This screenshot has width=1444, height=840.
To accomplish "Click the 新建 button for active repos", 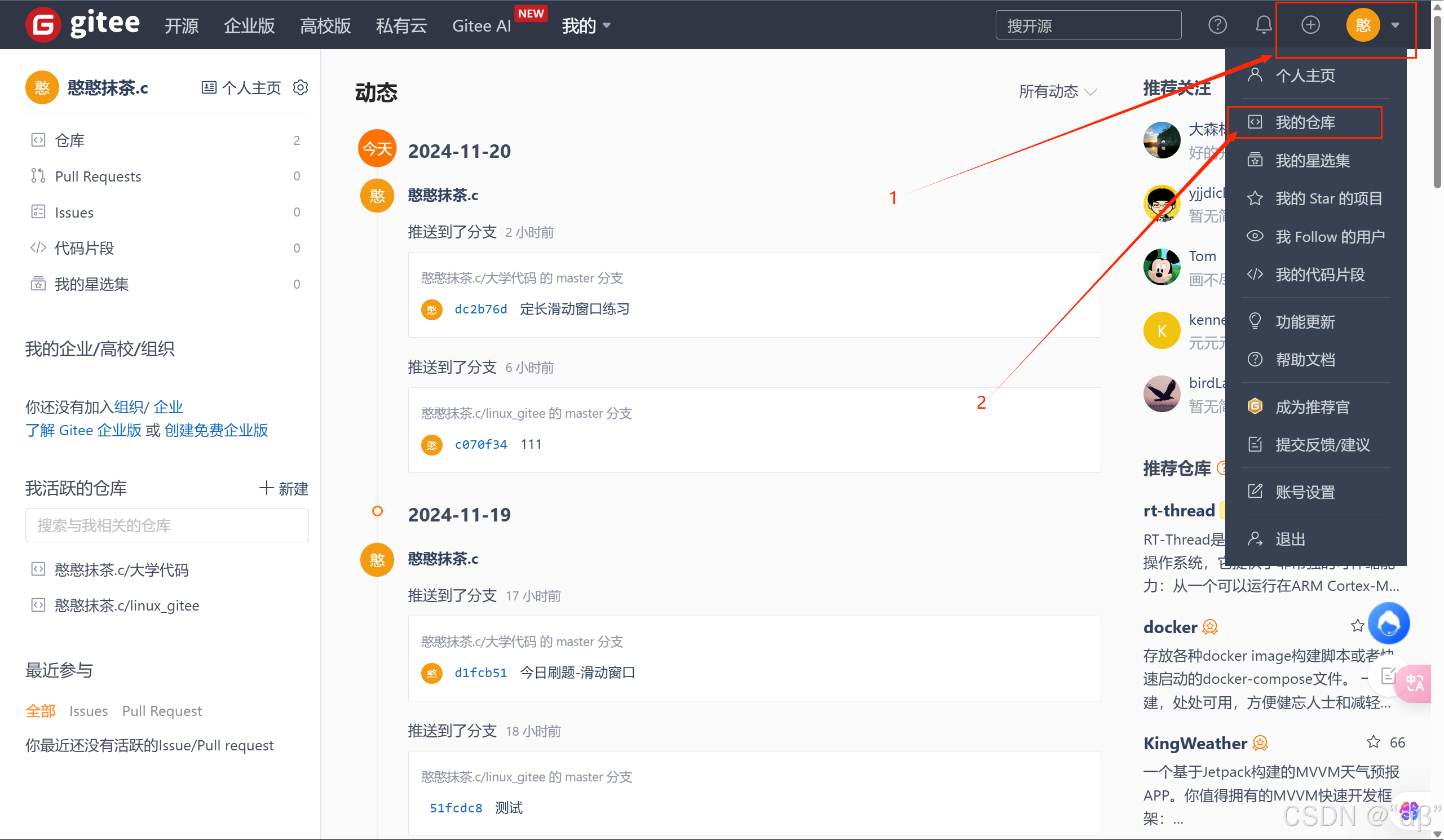I will click(x=284, y=488).
